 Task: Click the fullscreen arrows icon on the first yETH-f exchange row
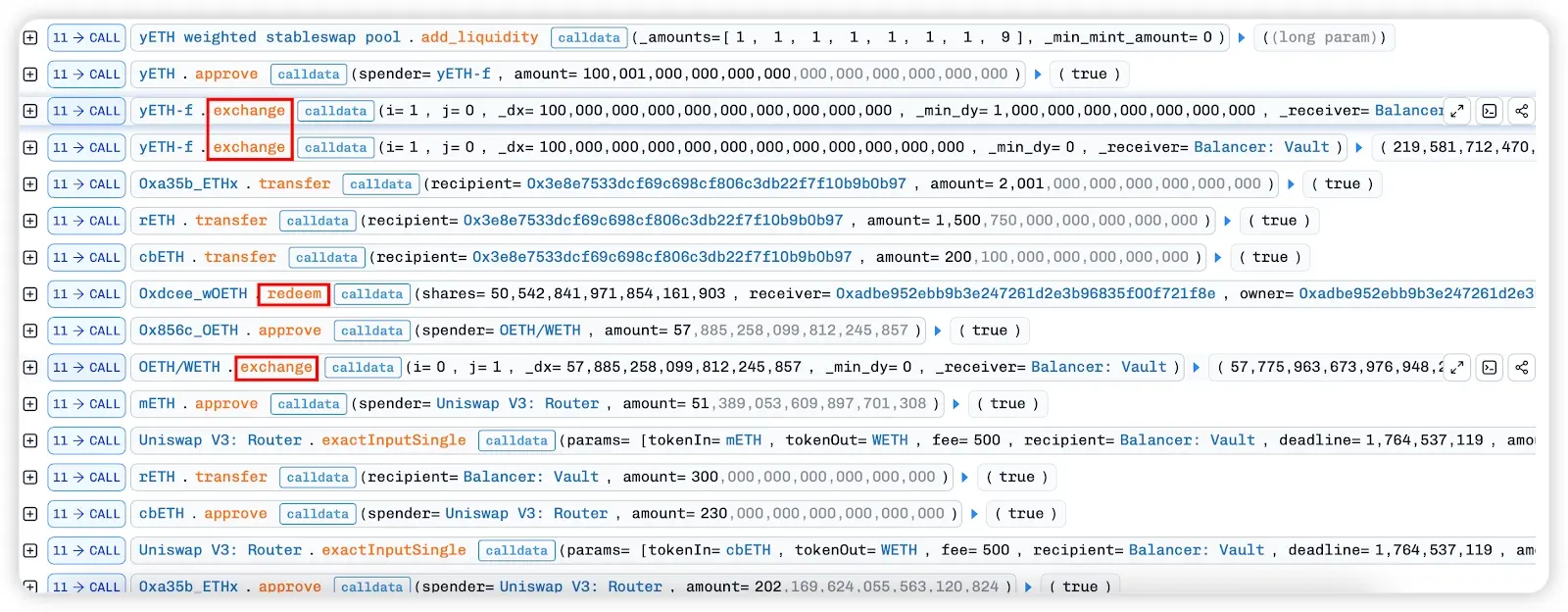coord(1457,111)
